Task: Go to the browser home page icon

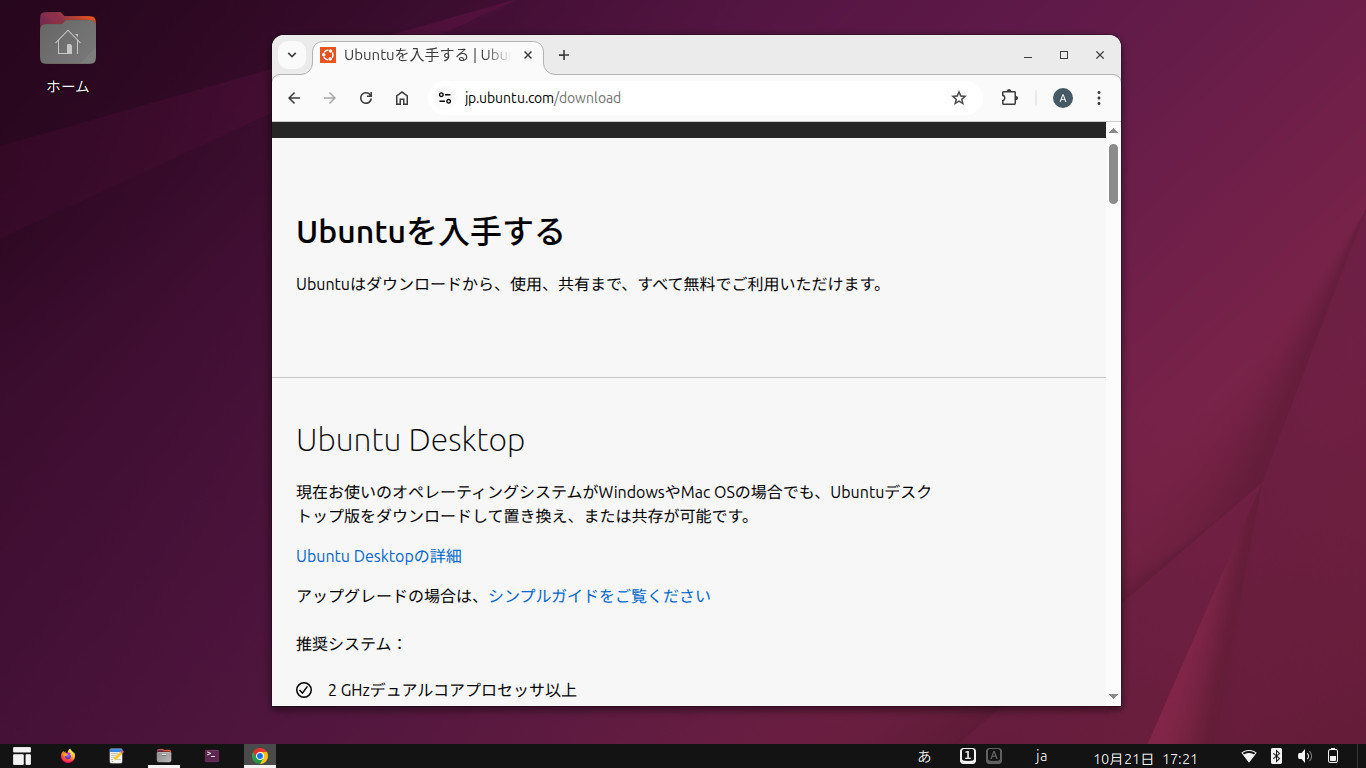Action: [402, 98]
